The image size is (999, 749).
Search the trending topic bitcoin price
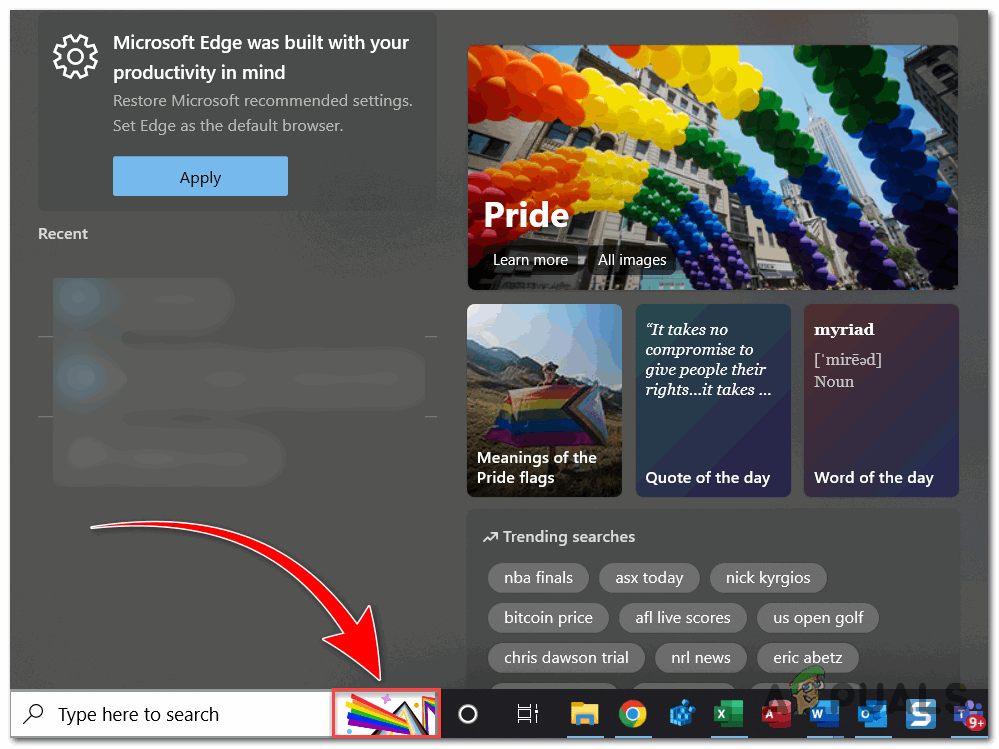548,618
